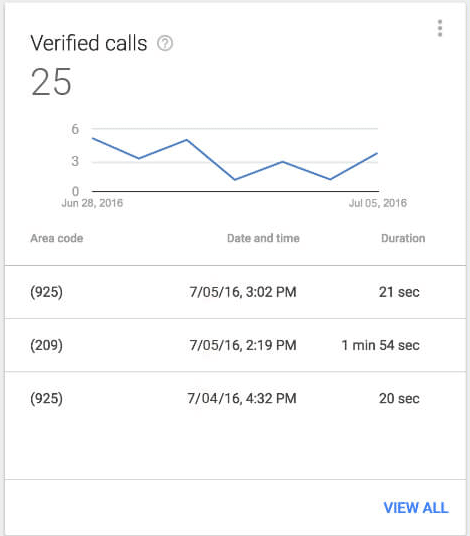This screenshot has height=536, width=470.
Task: Open the 7/04/16, 4:32 PM call row
Action: click(235, 398)
